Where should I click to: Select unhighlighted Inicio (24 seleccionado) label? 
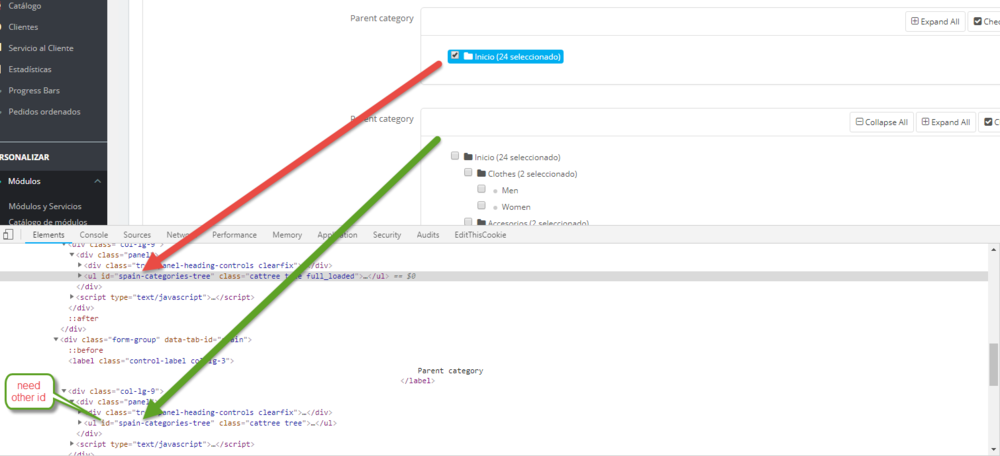[517, 157]
